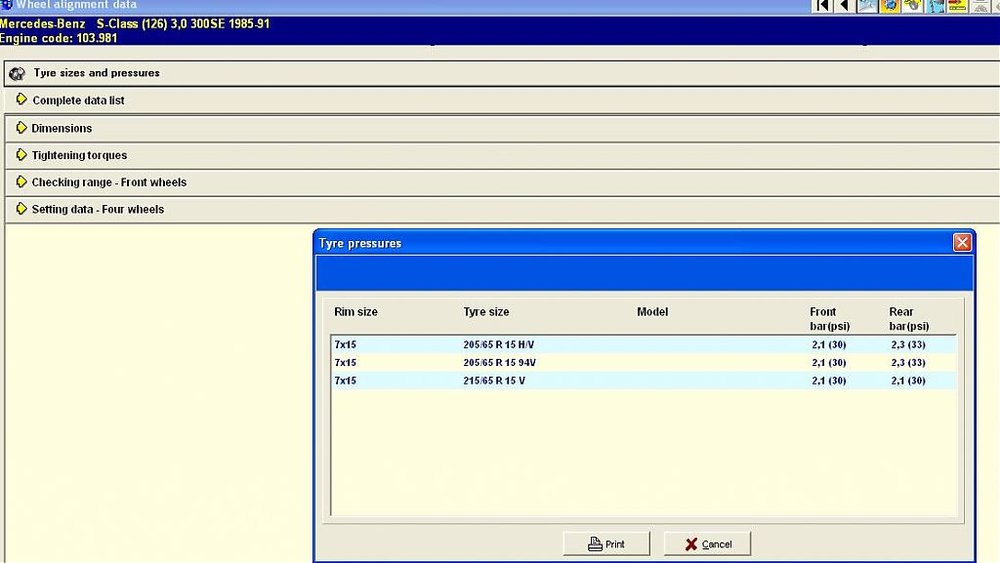The image size is (1000, 563).
Task: Expand the Tightening torques section
Action: point(502,156)
